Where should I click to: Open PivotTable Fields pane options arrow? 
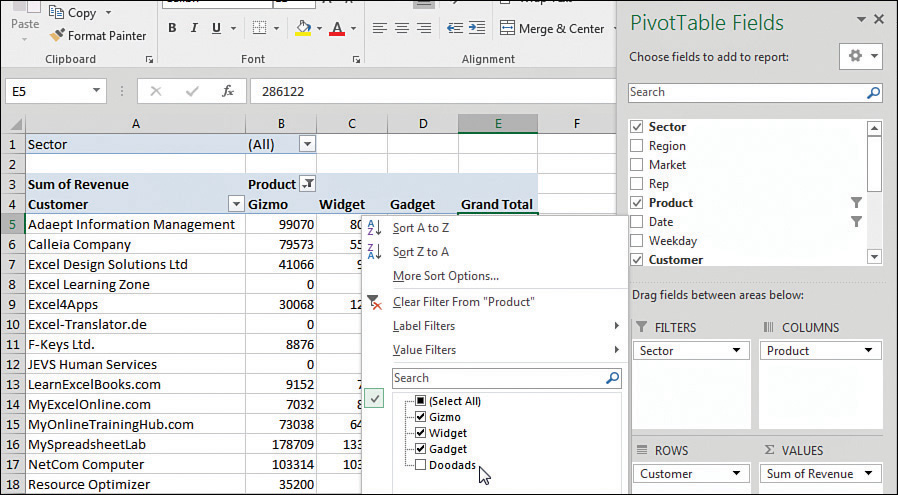(x=861, y=19)
